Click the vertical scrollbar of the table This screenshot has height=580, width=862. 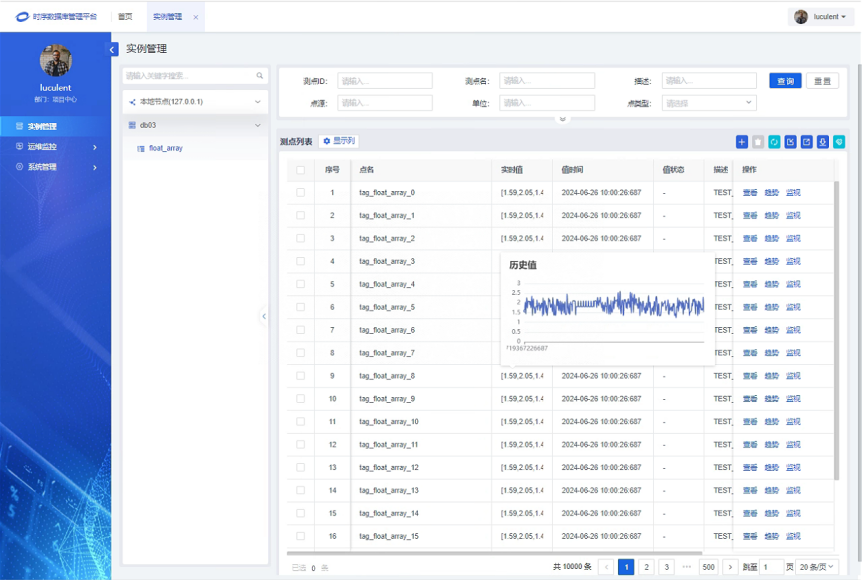(x=837, y=300)
